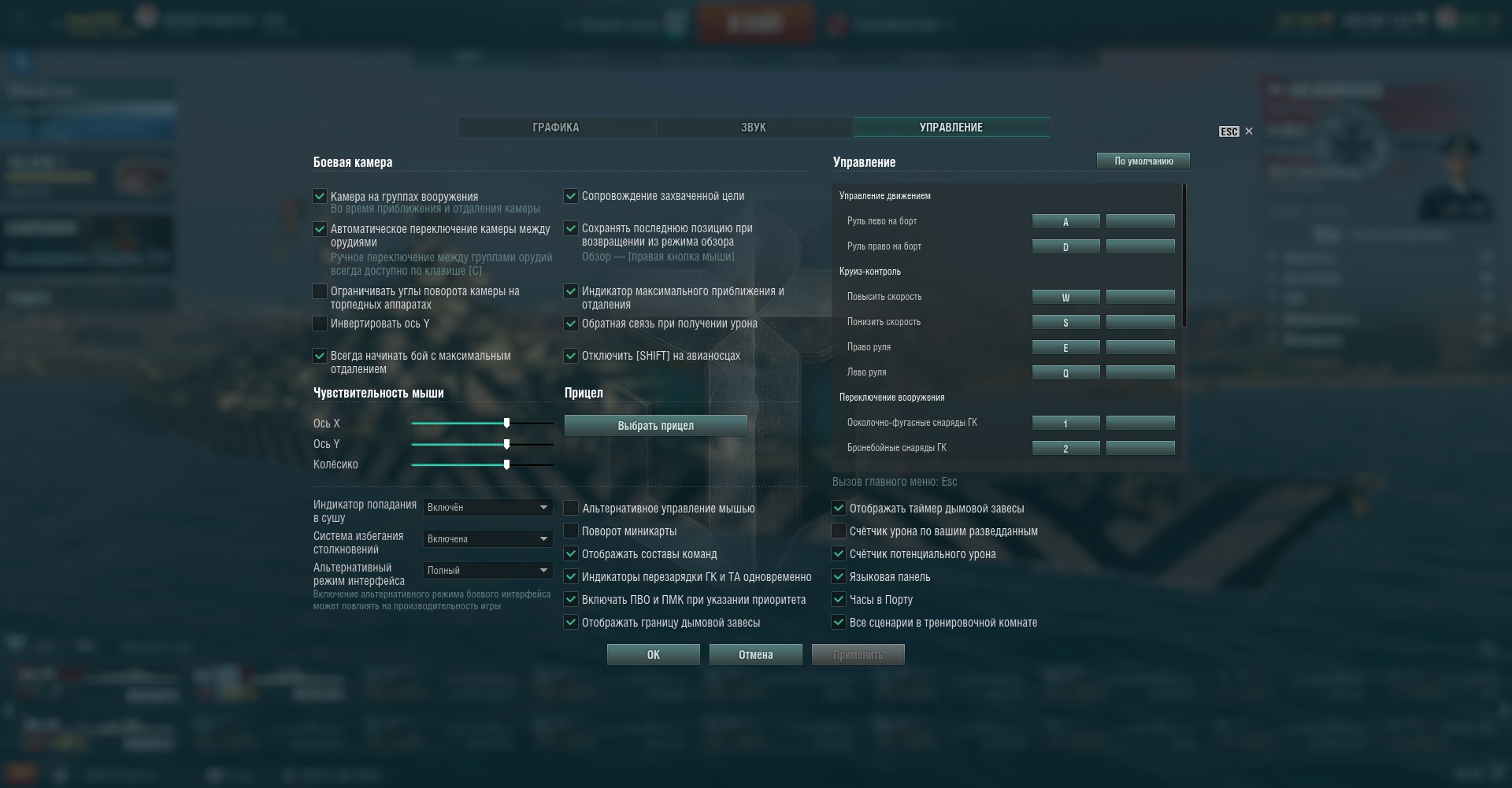Toggle Всегда начинать бой с максимальным отдалением
Screen dimensions: 1512x788
point(320,356)
